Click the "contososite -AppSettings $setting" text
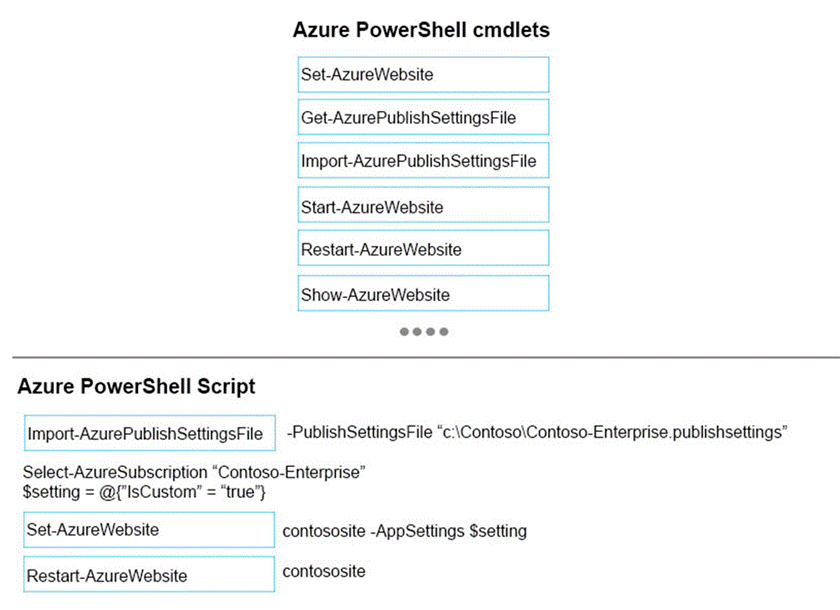Image resolution: width=840 pixels, height=610 pixels. pyautogui.click(x=404, y=531)
